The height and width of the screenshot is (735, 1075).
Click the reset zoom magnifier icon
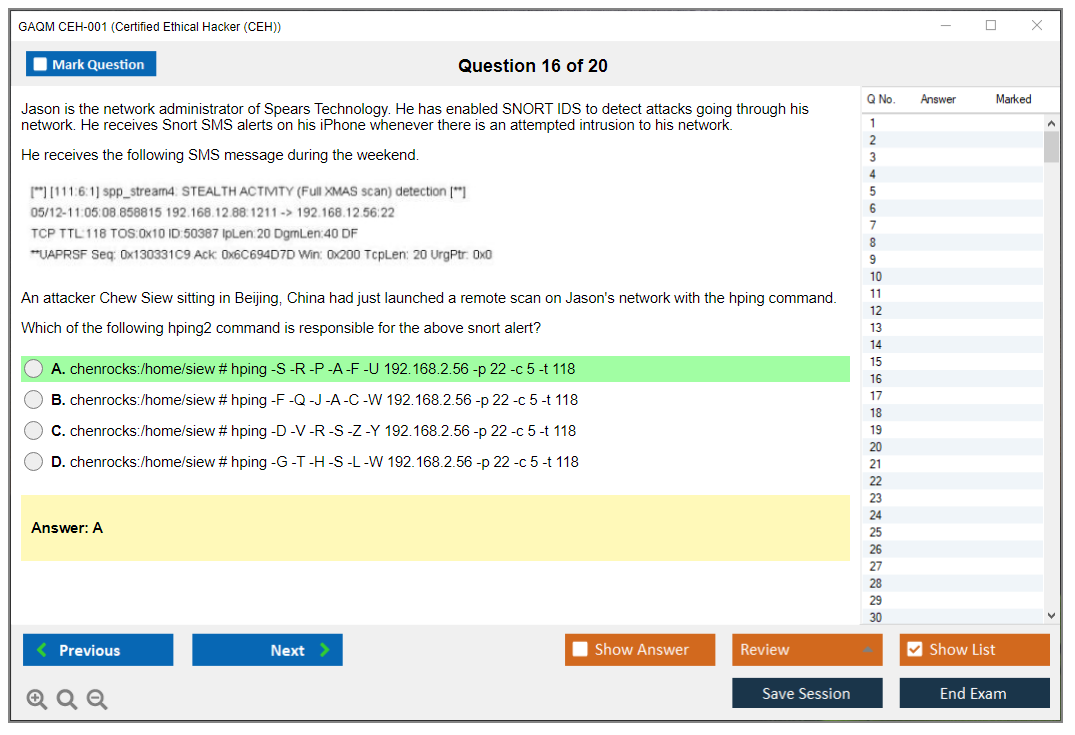pos(67,700)
